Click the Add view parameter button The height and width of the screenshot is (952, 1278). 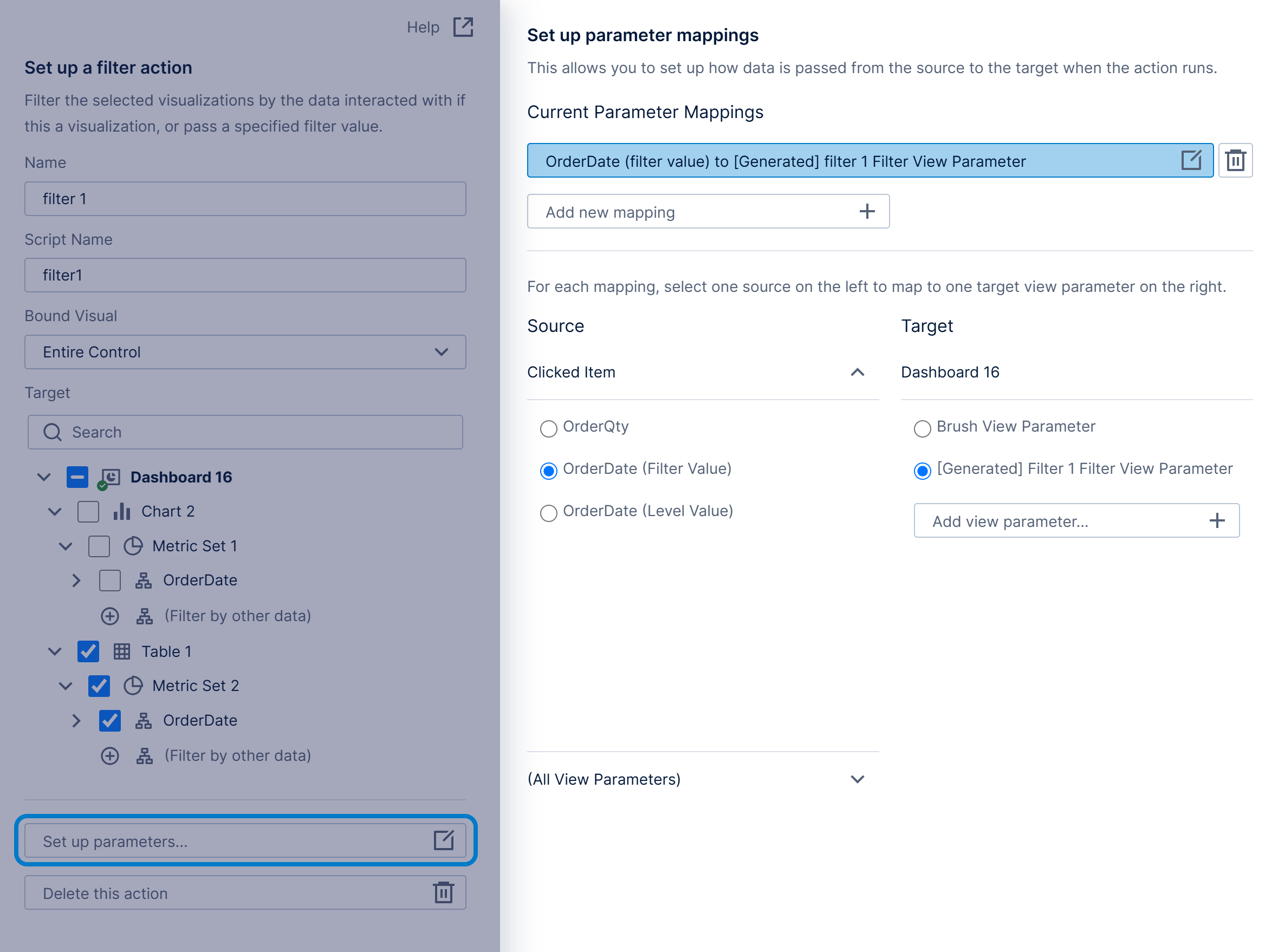click(x=1076, y=521)
